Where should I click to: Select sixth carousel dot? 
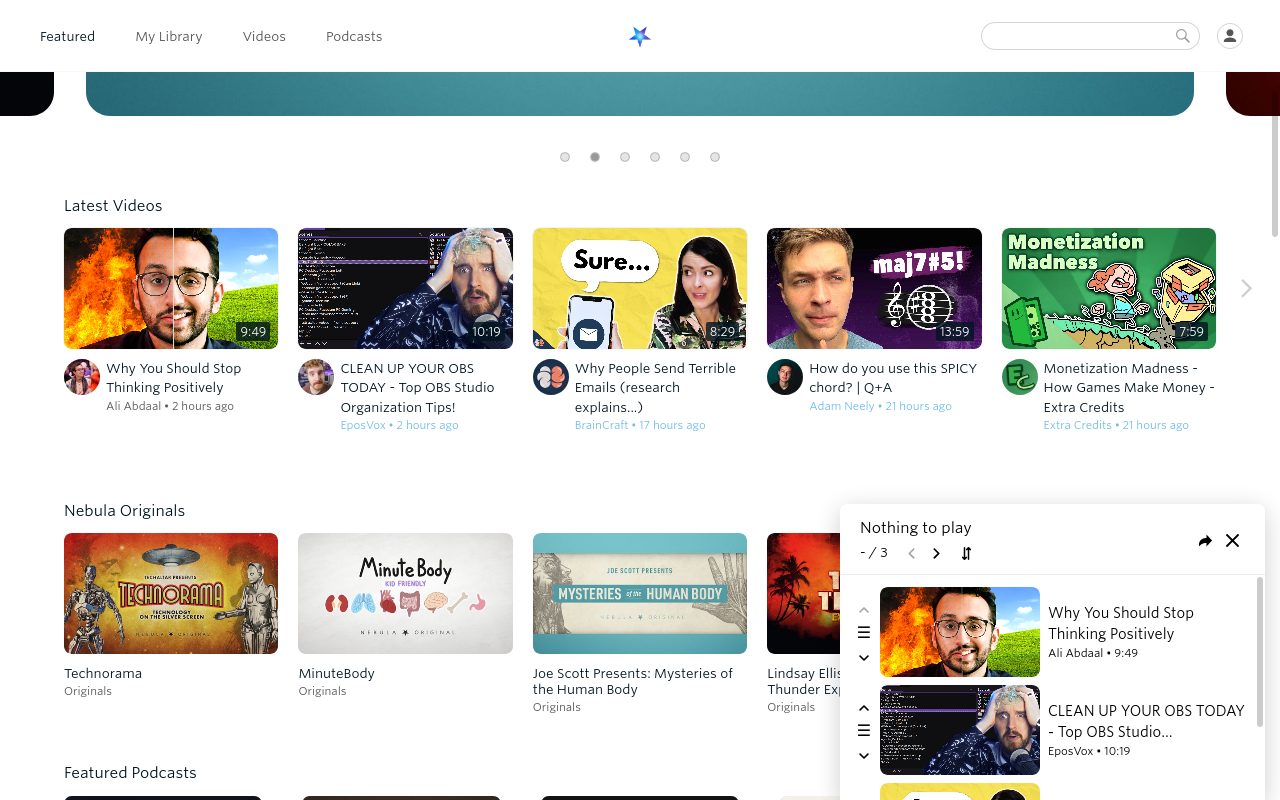tap(715, 157)
